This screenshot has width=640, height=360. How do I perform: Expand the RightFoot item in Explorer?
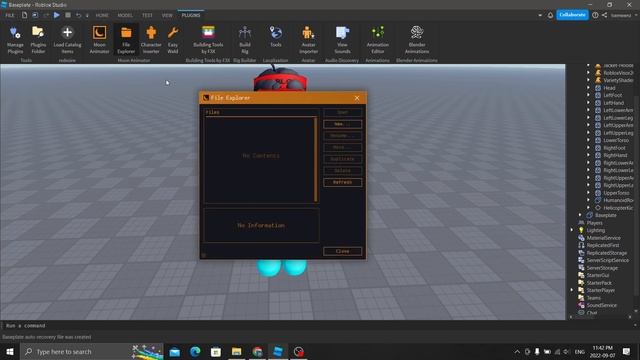[589, 148]
